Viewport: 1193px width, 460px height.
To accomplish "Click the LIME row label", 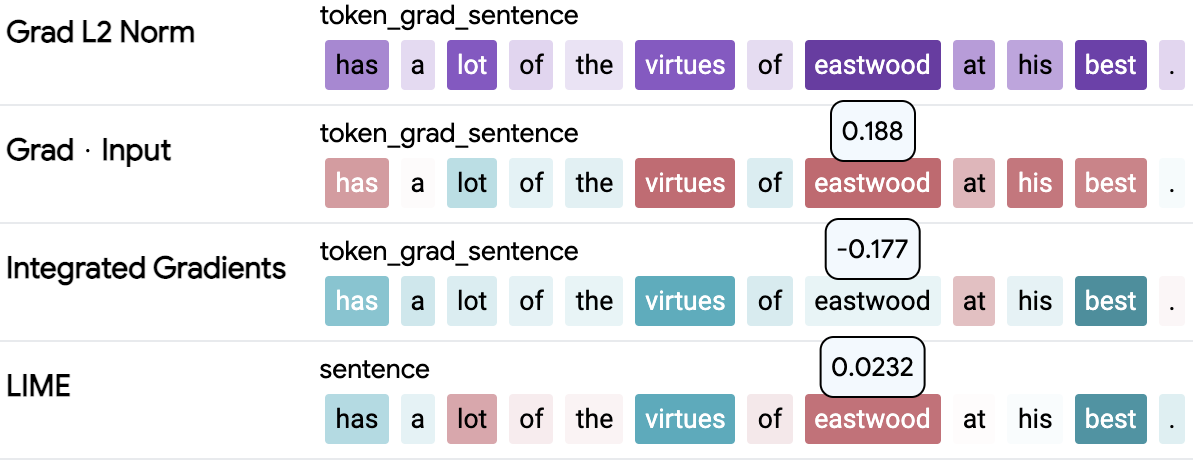I will [39, 386].
